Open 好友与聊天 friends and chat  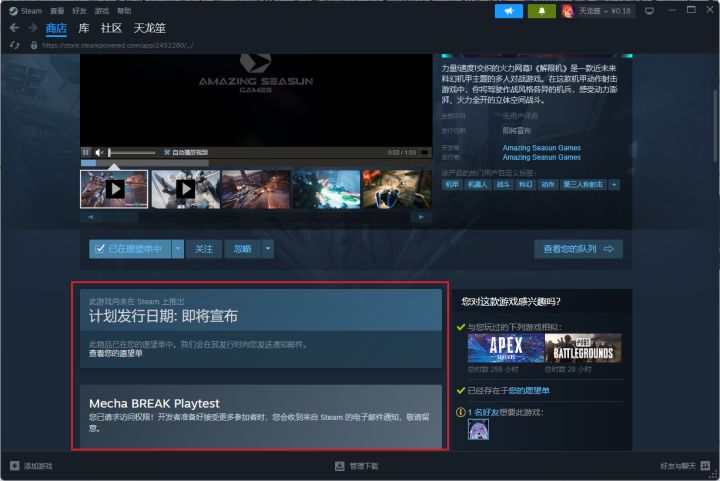[685, 466]
